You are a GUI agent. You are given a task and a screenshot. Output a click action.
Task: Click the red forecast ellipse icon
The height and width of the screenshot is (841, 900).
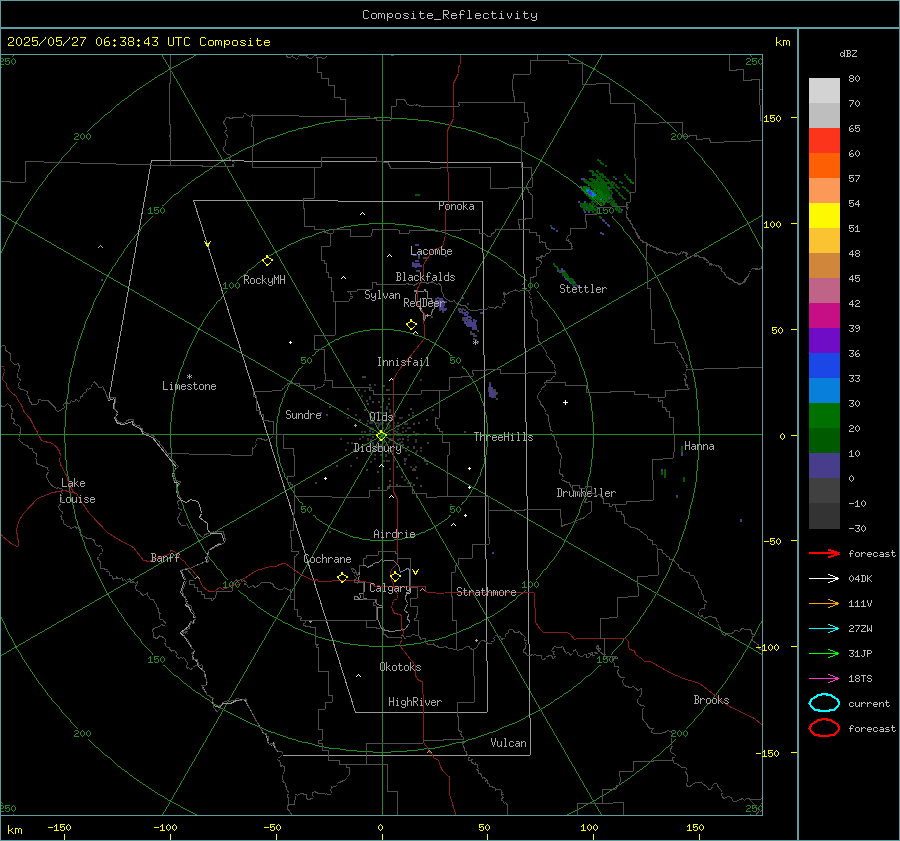coord(824,728)
